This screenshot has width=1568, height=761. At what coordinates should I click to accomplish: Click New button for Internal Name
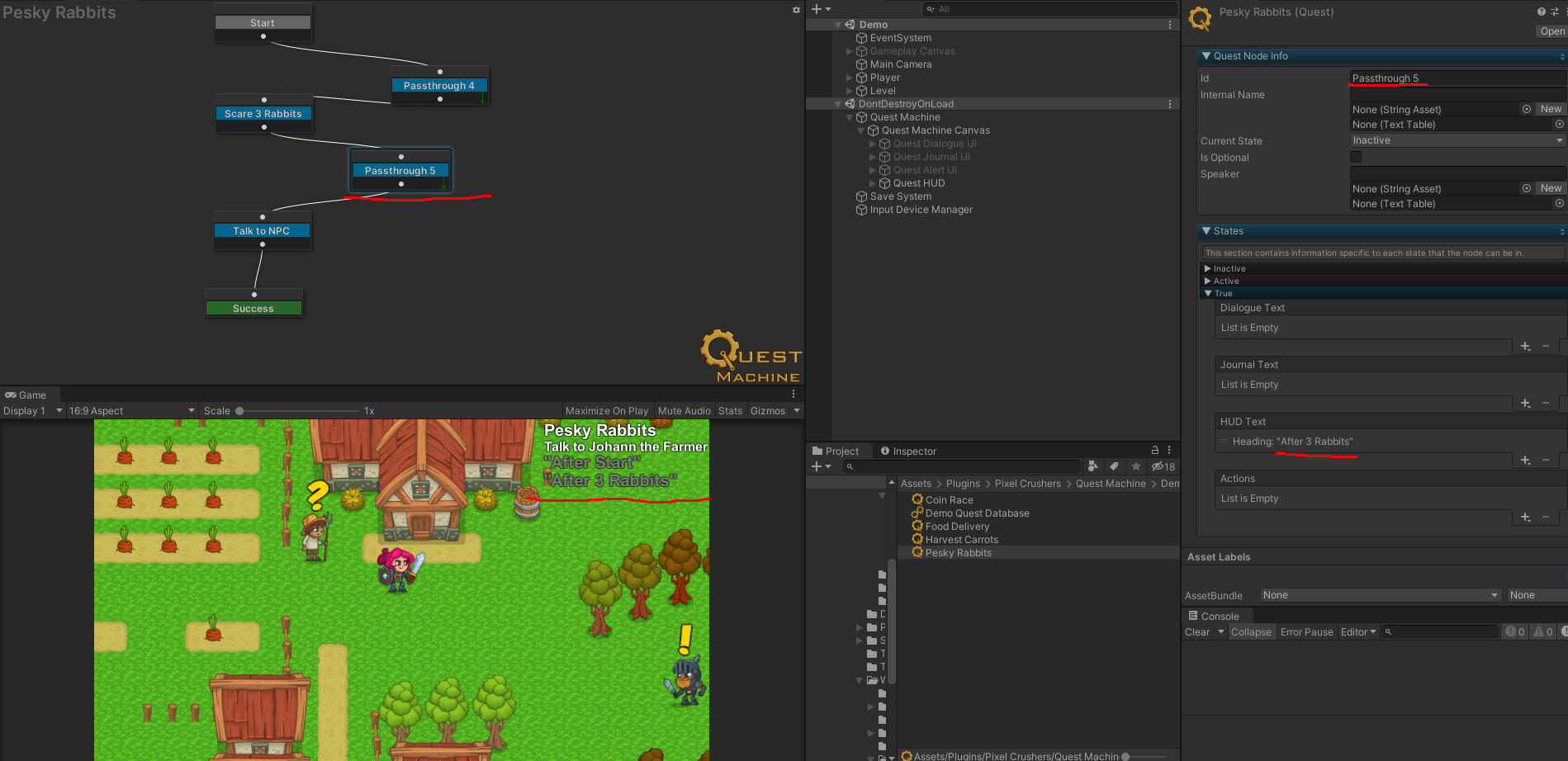1551,109
